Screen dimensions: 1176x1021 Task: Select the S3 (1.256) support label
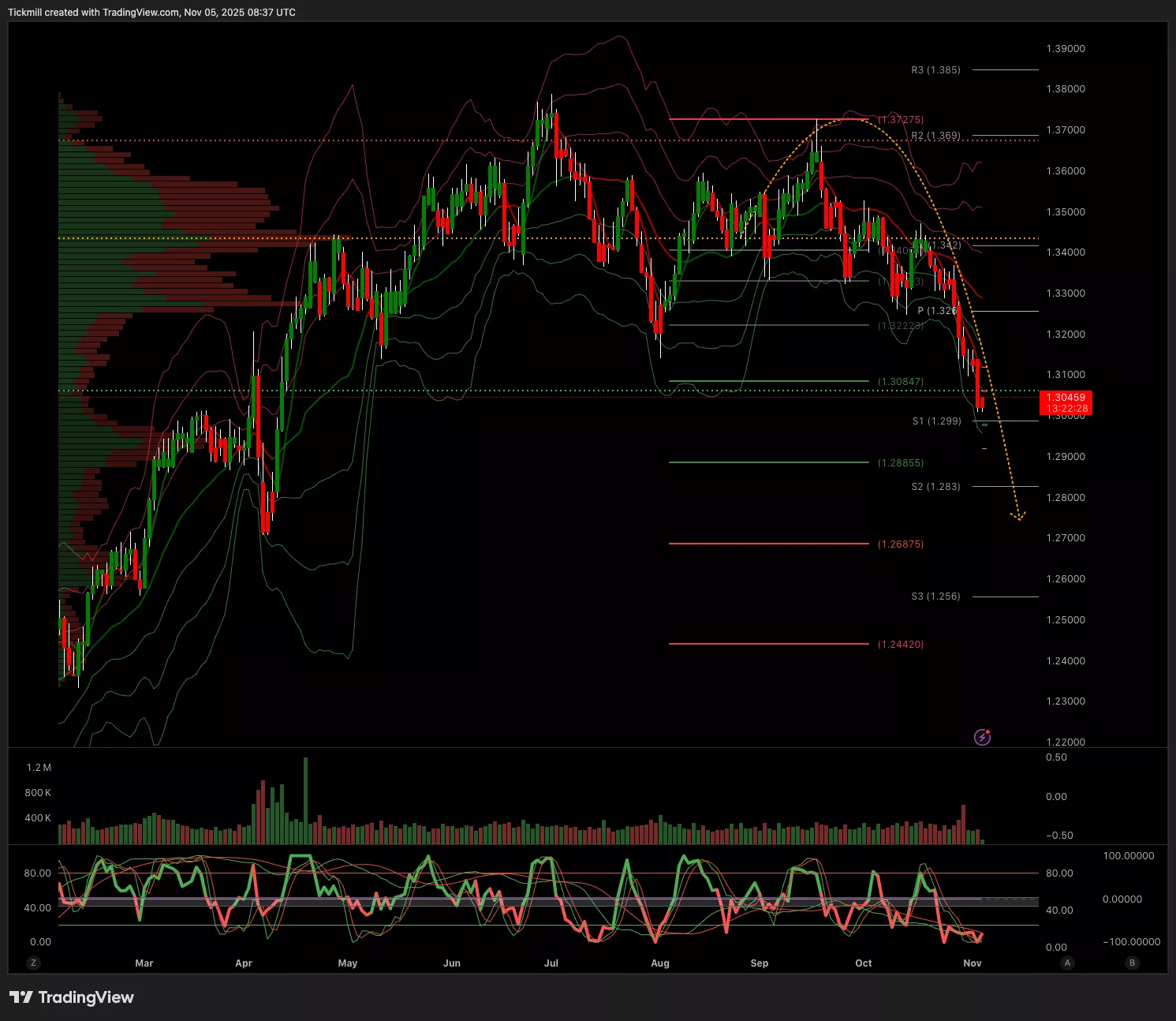tap(935, 597)
